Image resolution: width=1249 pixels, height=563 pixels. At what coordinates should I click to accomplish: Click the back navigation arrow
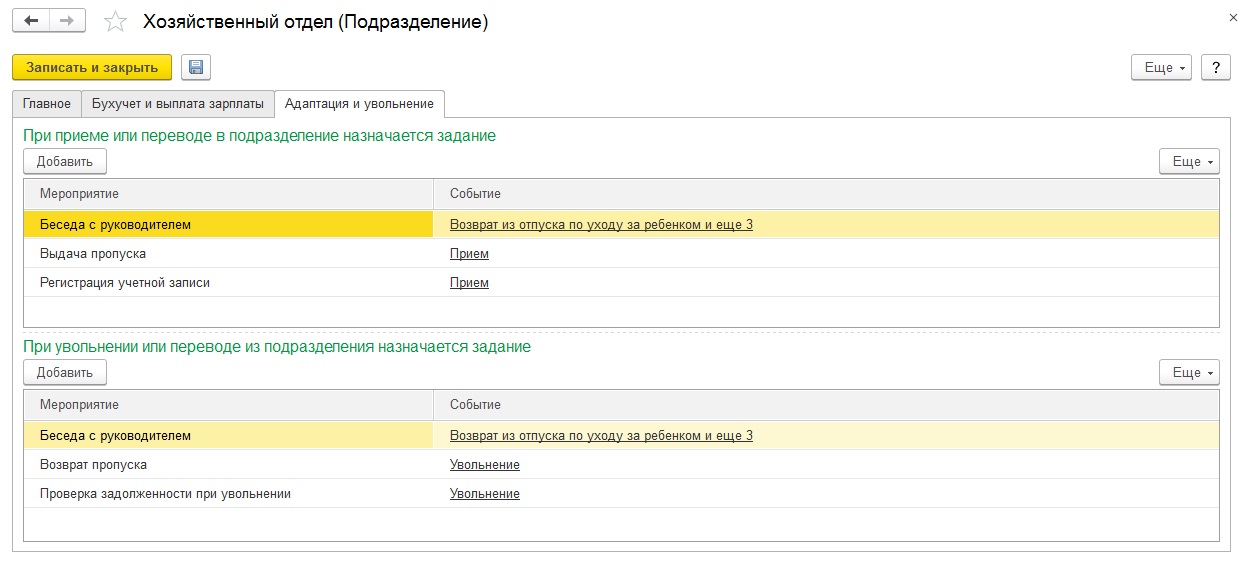pos(32,21)
